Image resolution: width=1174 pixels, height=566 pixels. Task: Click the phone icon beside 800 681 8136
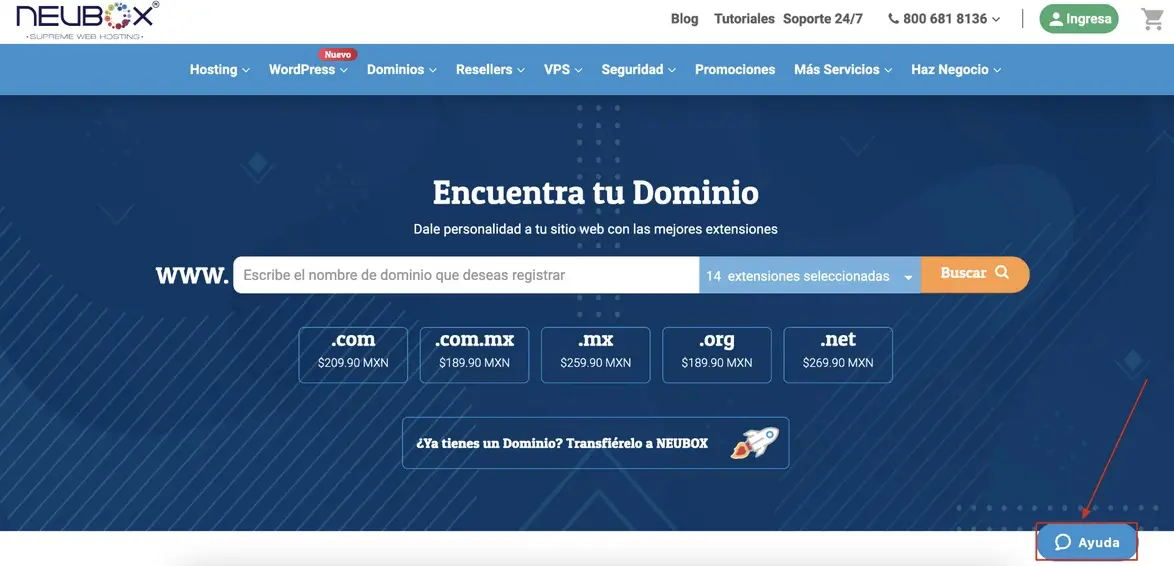click(x=893, y=19)
